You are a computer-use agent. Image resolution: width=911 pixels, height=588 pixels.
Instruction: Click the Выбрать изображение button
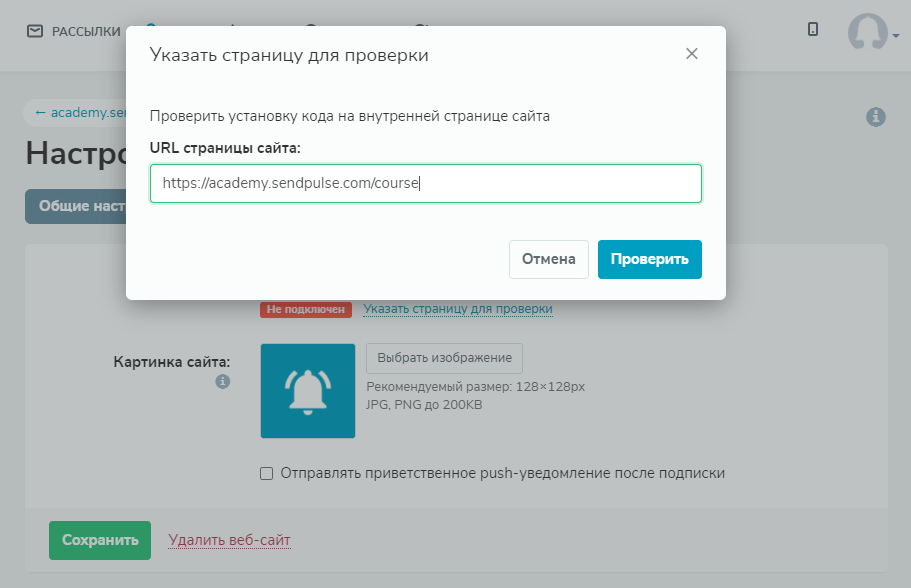coord(444,358)
